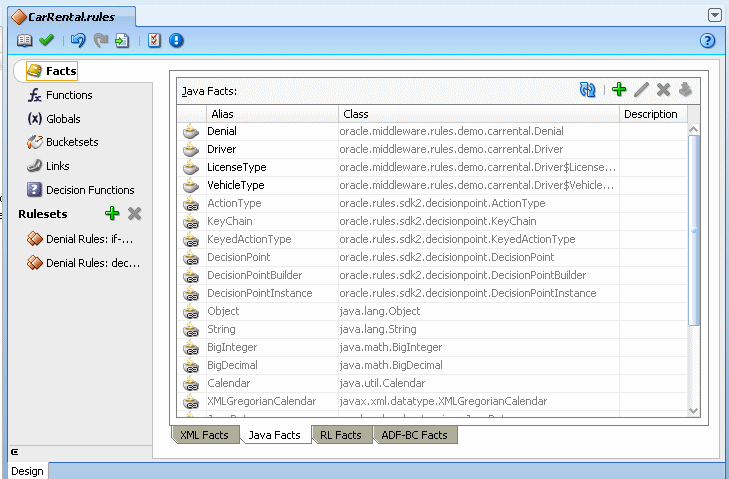
Task: Click the table scrollbar down arrow
Action: point(694,411)
